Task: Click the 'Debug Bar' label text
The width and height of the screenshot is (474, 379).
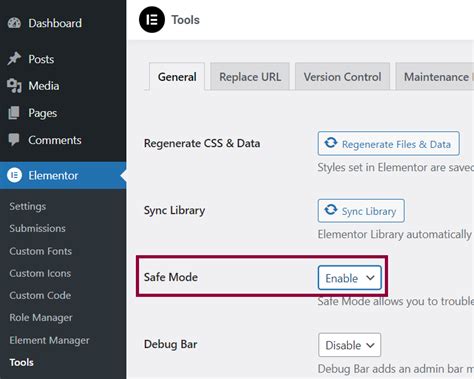Action: click(x=170, y=344)
